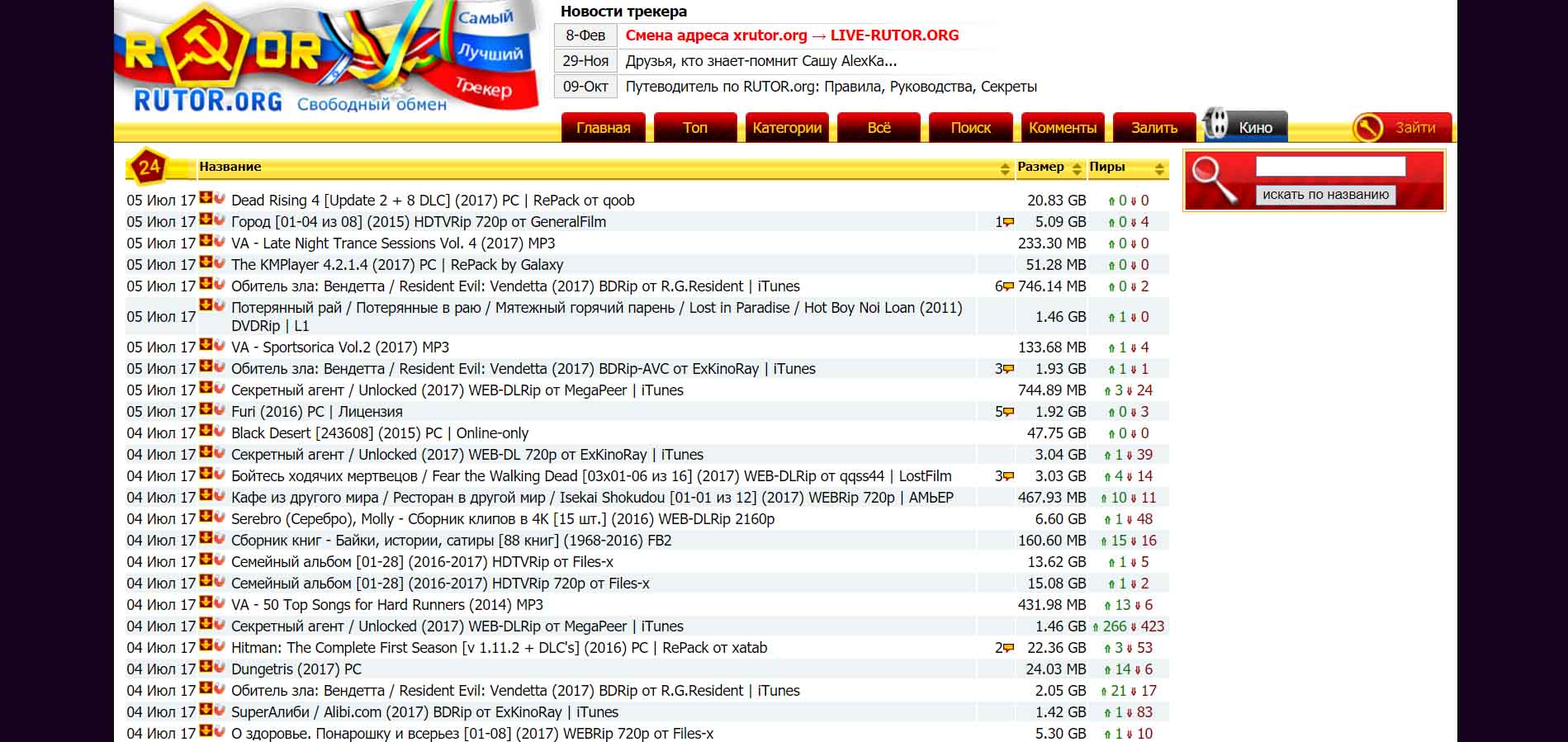The height and width of the screenshot is (742, 1568).
Task: Go to the Залить upload tab
Action: pos(1153,128)
